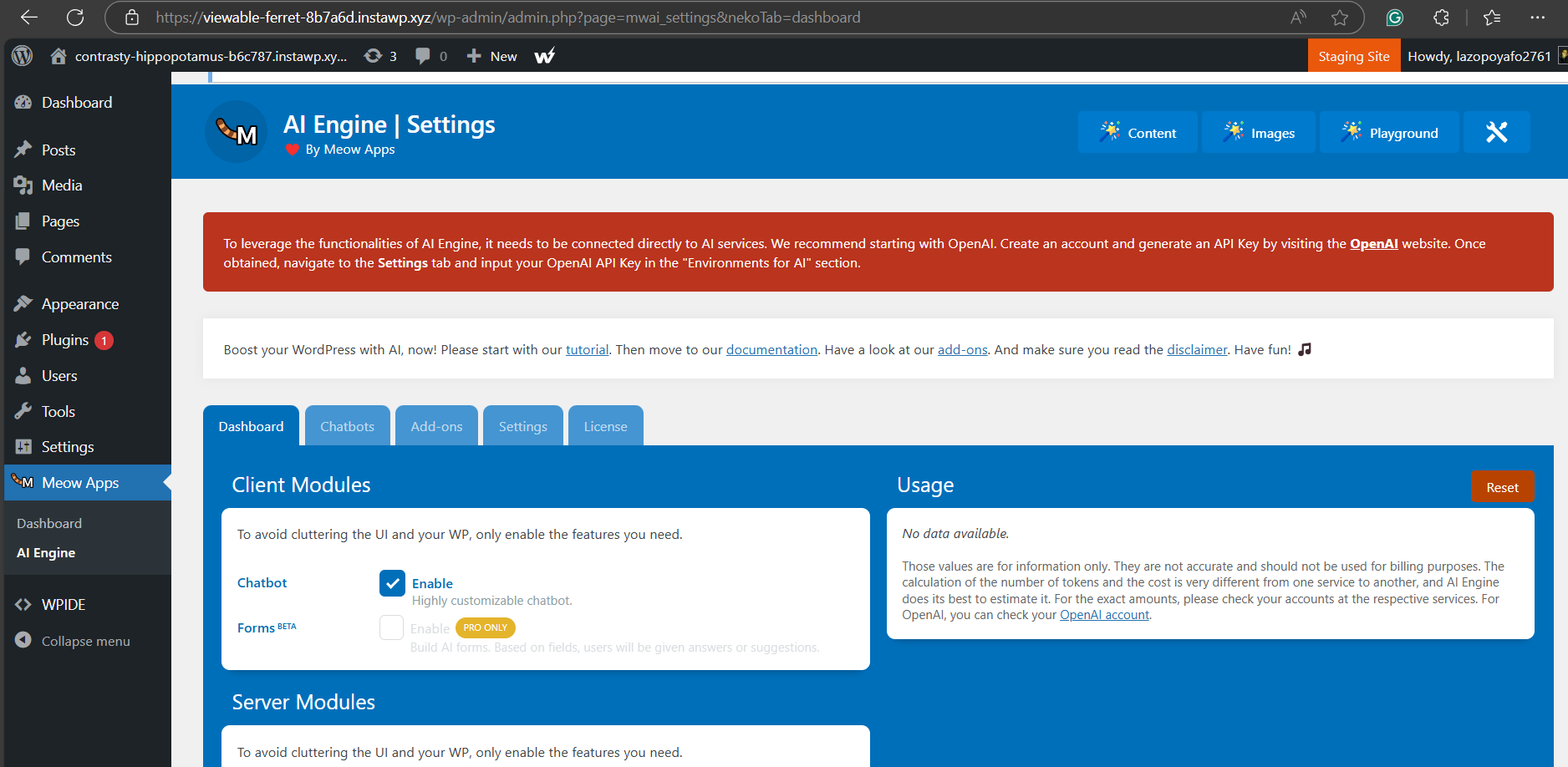The width and height of the screenshot is (1568, 767).
Task: Switch to License tab
Action: [605, 426]
